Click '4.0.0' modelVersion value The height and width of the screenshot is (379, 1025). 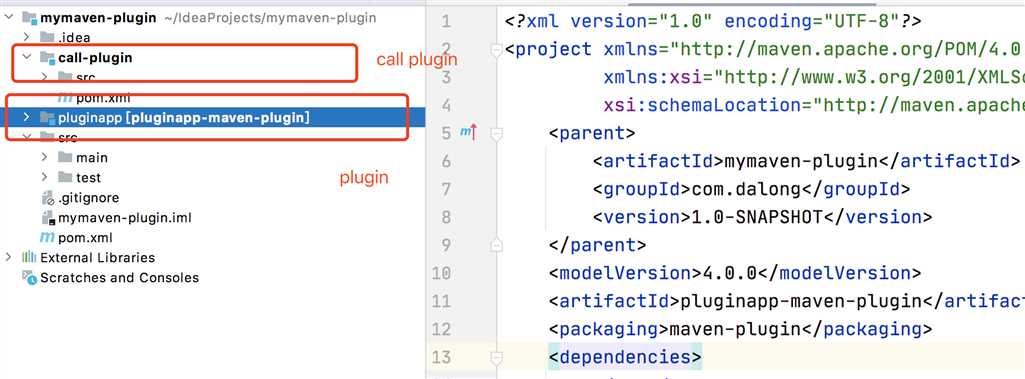click(730, 273)
